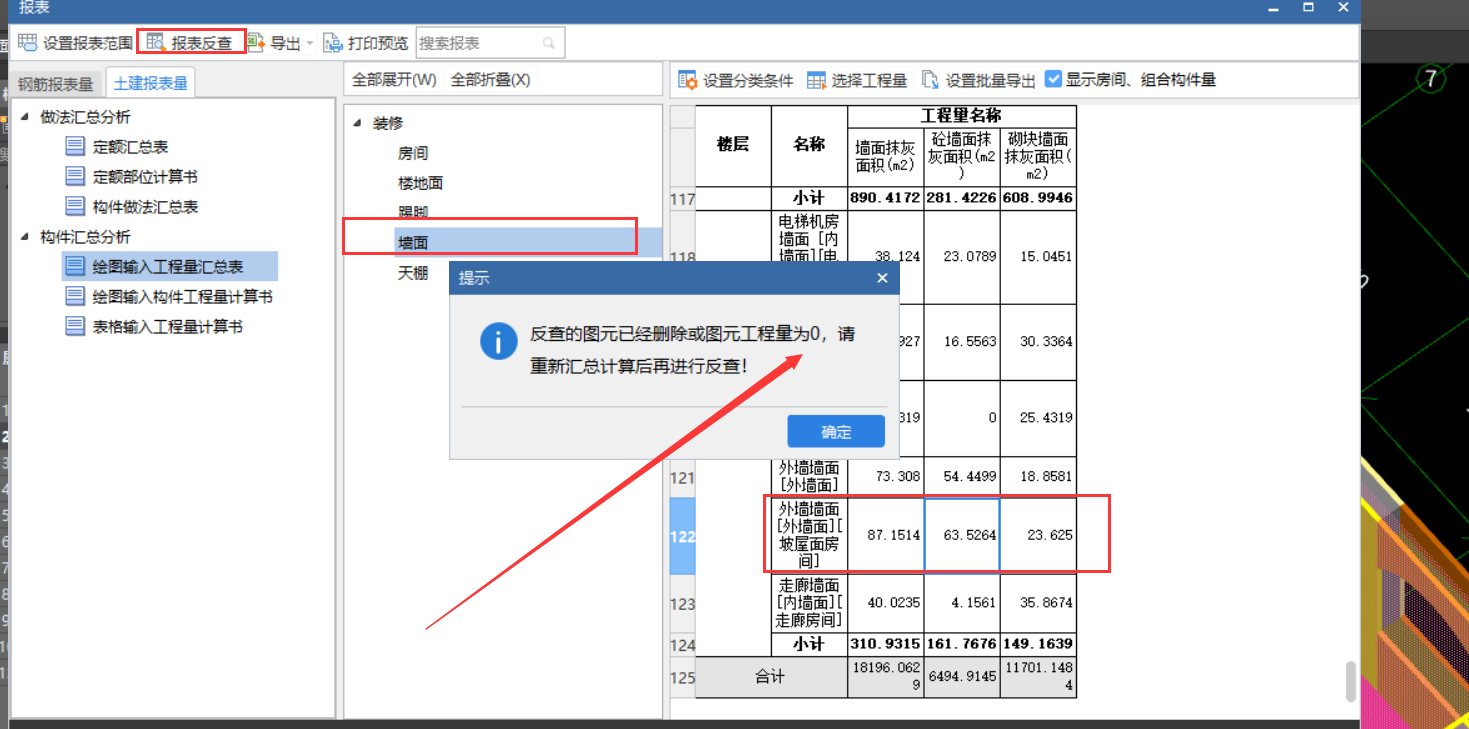
Task: Click cell value 54.4499 in row 121
Action: [962, 477]
